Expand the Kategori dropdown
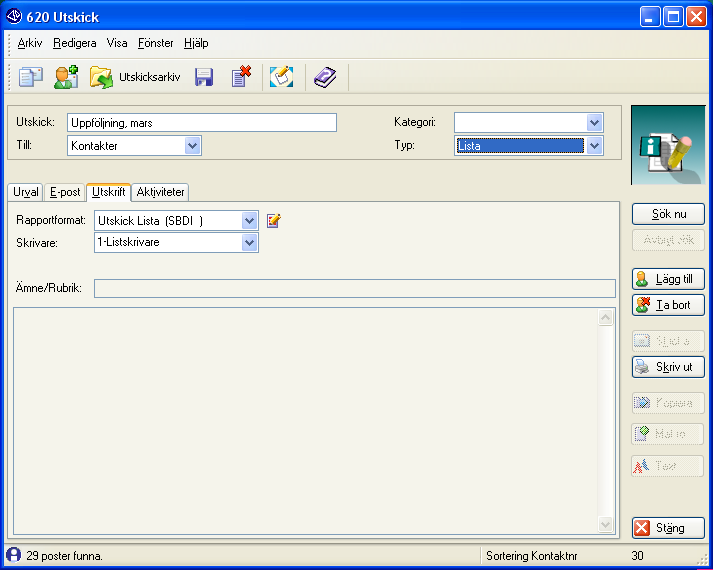The width and height of the screenshot is (713, 570). click(x=594, y=122)
